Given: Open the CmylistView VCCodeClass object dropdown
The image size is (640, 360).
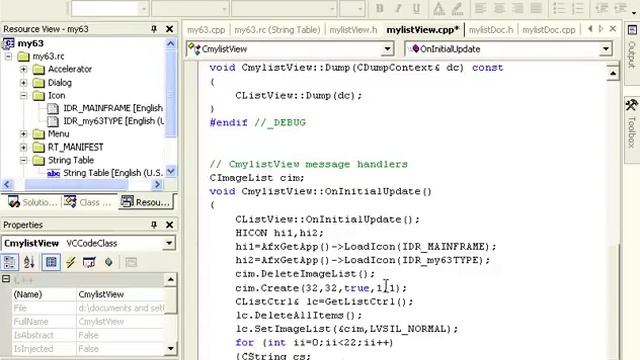Looking at the screenshot, I should pos(169,243).
